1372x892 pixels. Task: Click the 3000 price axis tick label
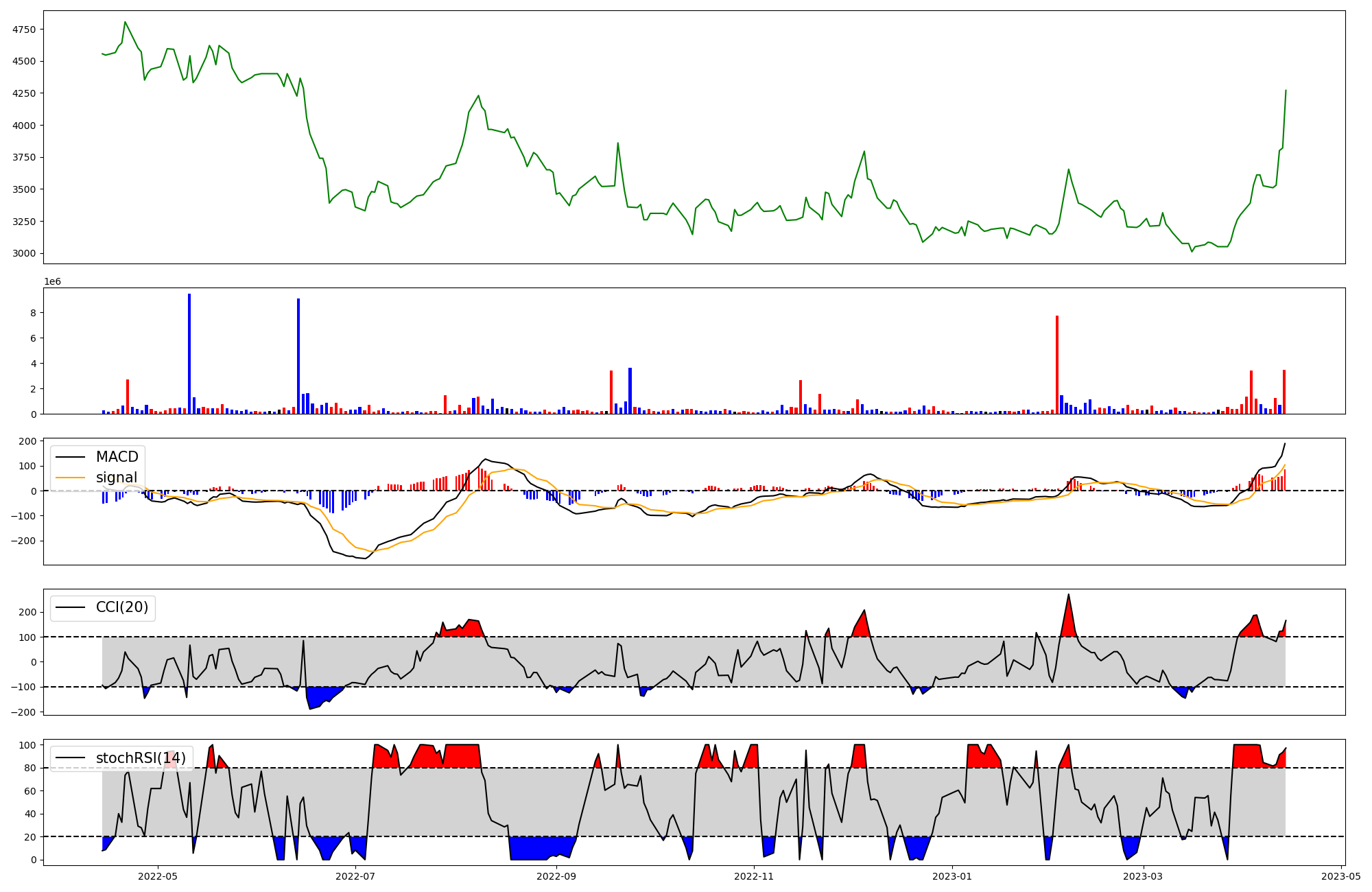(x=24, y=253)
